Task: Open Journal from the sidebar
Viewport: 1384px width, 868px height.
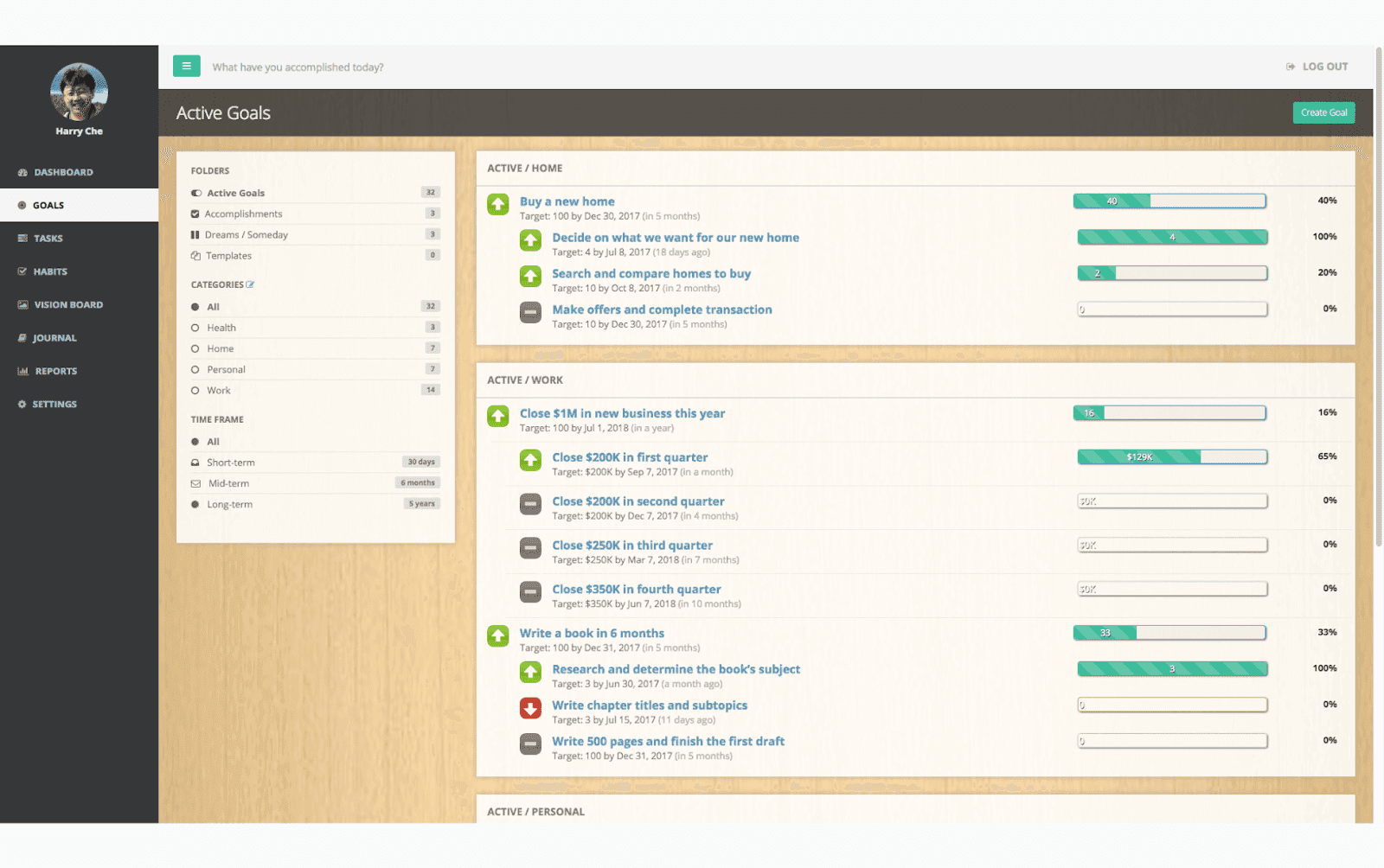Action: 54,337
